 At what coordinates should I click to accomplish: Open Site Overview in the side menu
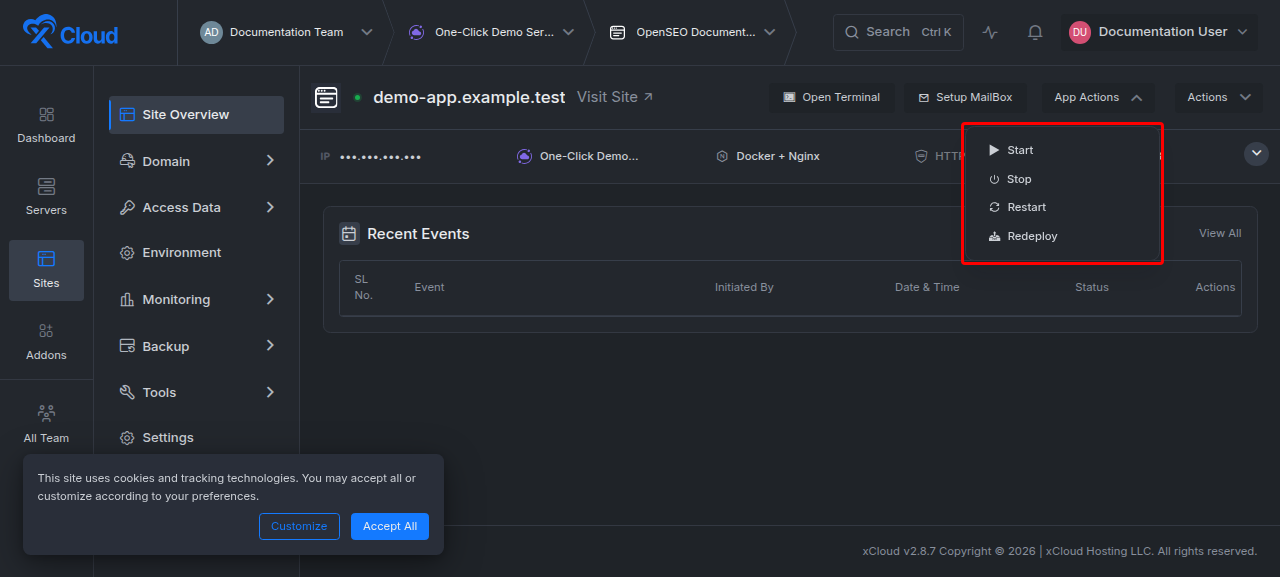[196, 115]
